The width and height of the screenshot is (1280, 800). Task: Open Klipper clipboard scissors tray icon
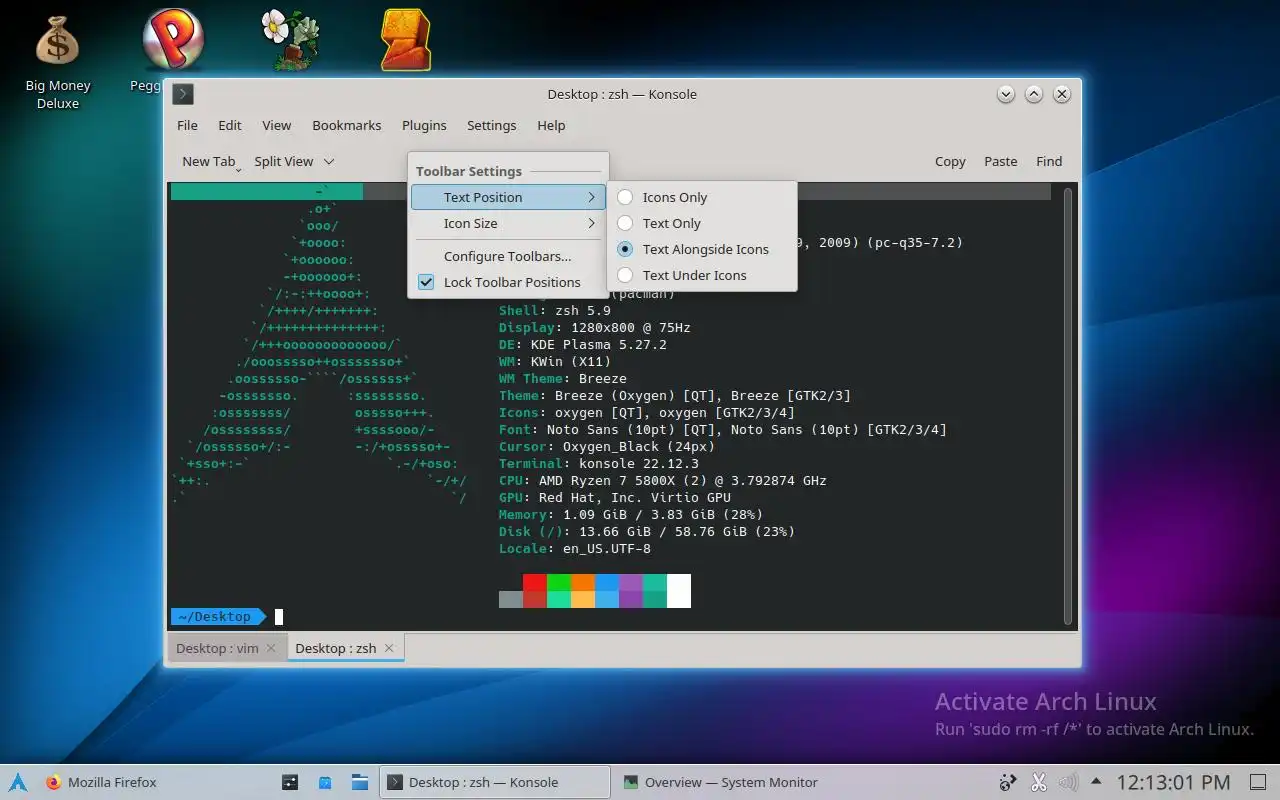click(x=1038, y=782)
